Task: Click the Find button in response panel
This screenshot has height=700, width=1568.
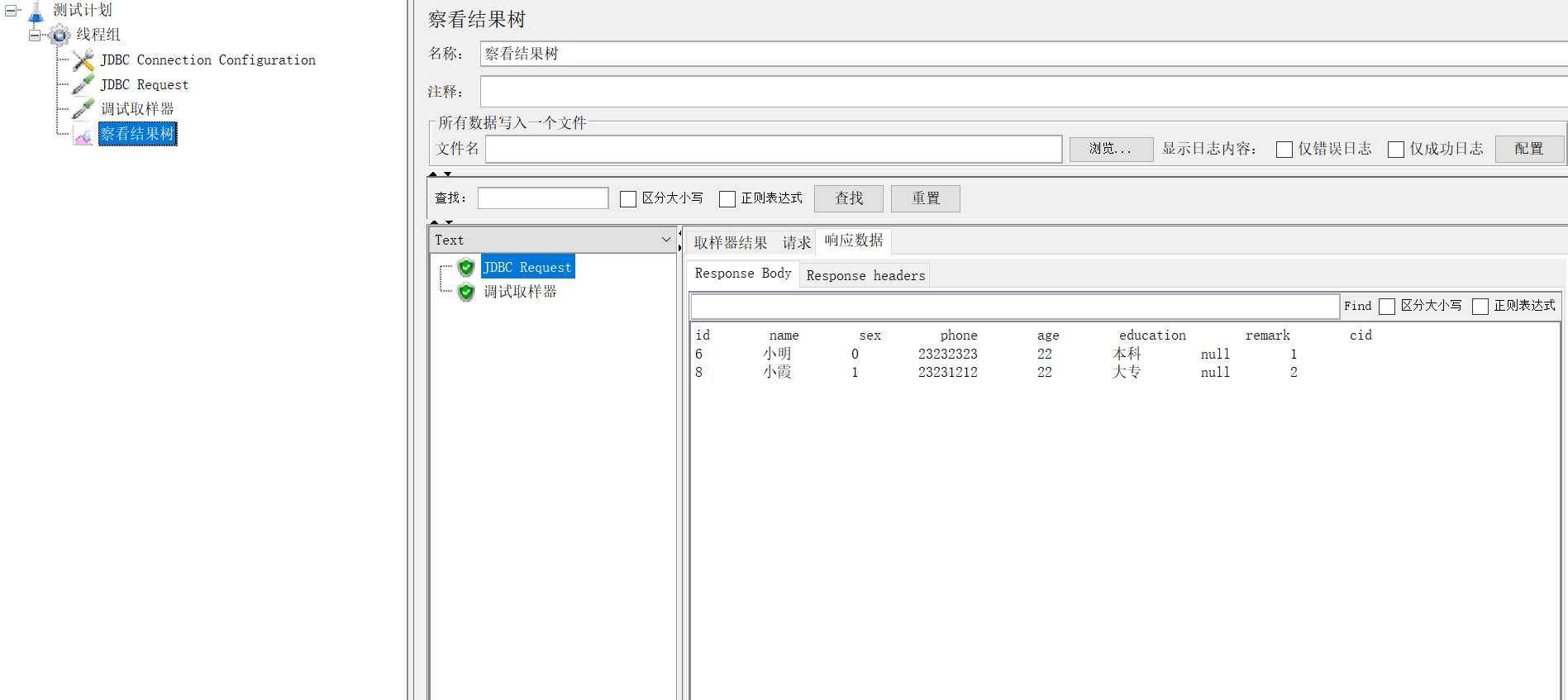Action: coord(1357,306)
